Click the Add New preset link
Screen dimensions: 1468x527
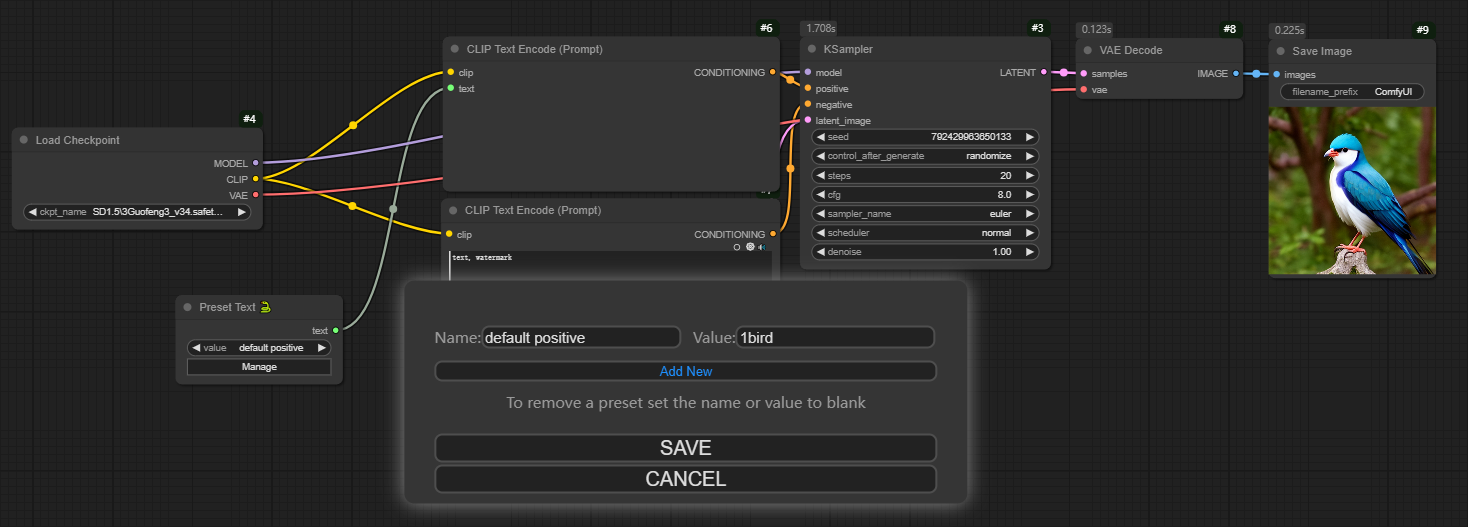(686, 371)
